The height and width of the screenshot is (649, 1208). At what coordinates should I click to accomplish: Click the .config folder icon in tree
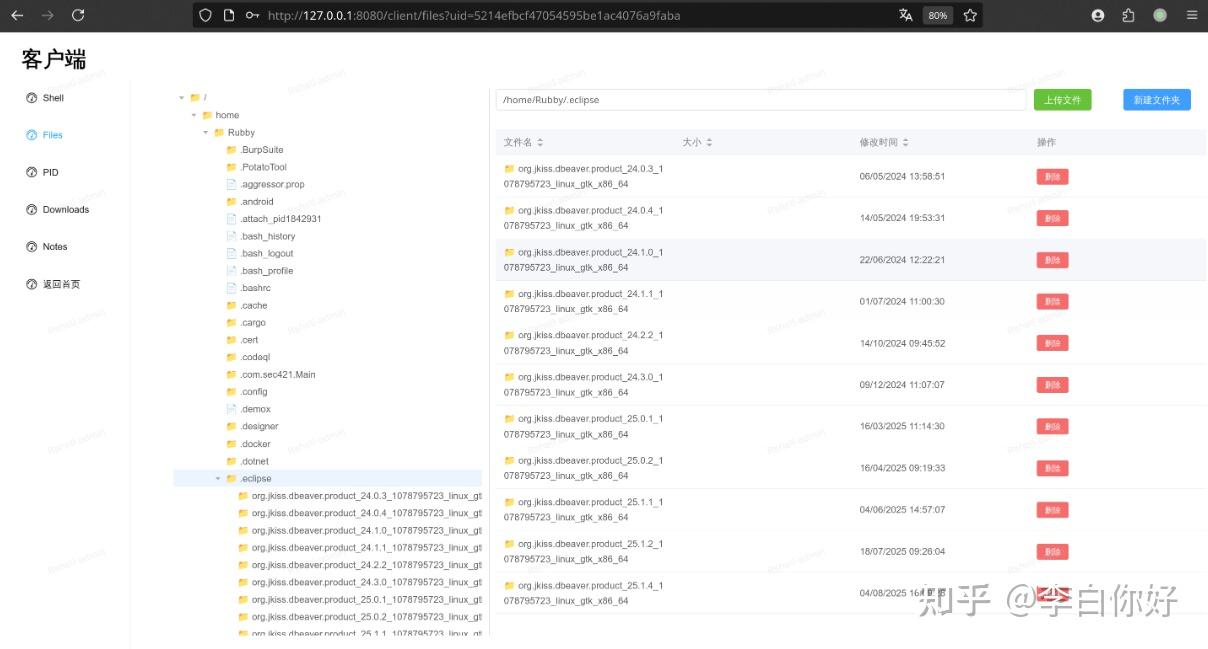[x=232, y=392]
